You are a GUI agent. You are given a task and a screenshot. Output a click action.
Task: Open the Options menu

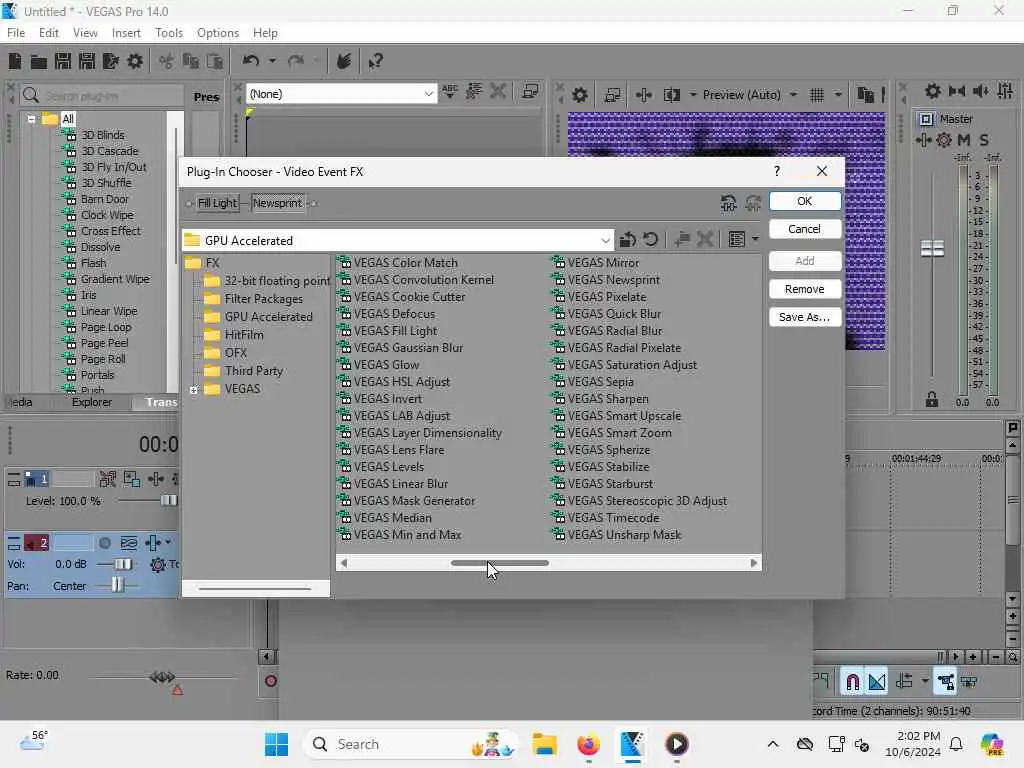coord(217,33)
